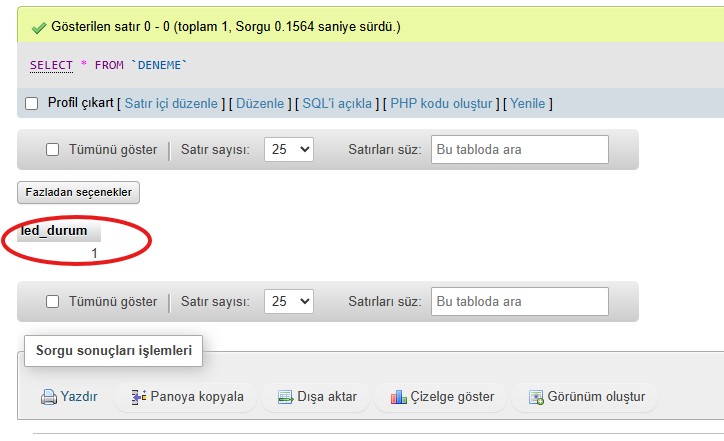The width and height of the screenshot is (724, 441).
Task: Open the lower Satır sayısı dropdown
Action: (289, 302)
